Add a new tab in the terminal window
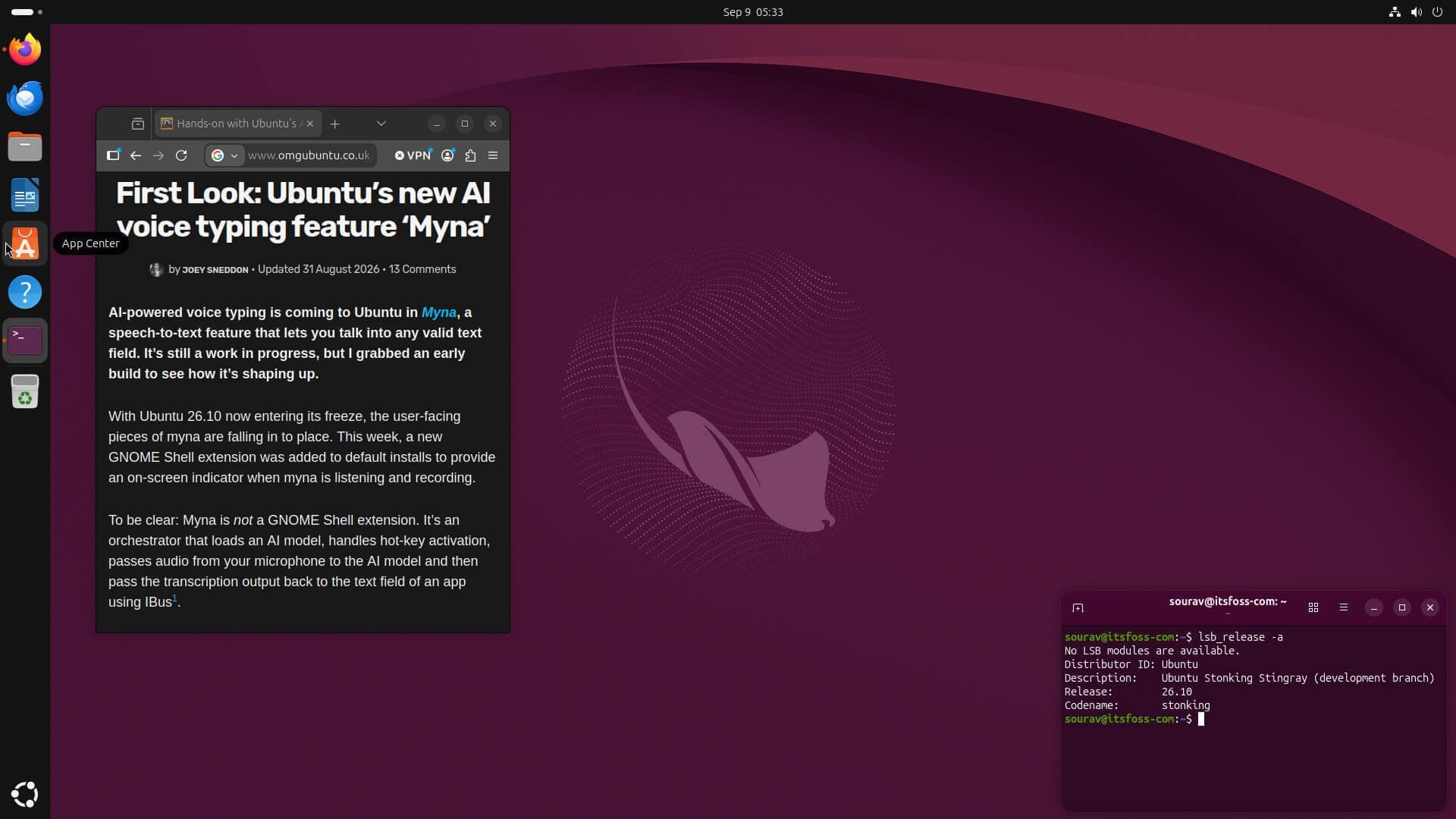 pyautogui.click(x=1078, y=607)
